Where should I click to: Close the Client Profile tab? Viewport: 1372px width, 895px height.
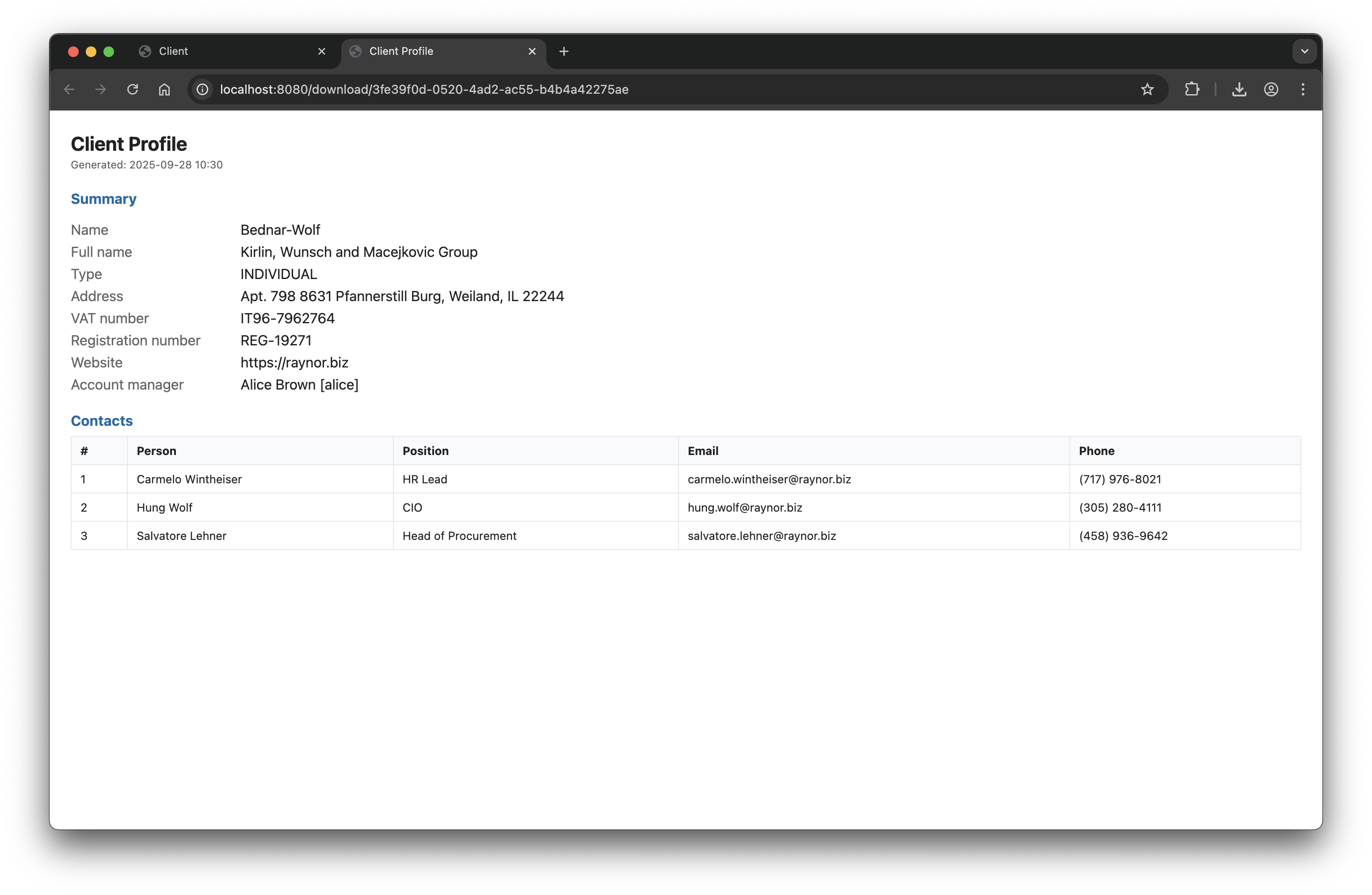pyautogui.click(x=532, y=51)
